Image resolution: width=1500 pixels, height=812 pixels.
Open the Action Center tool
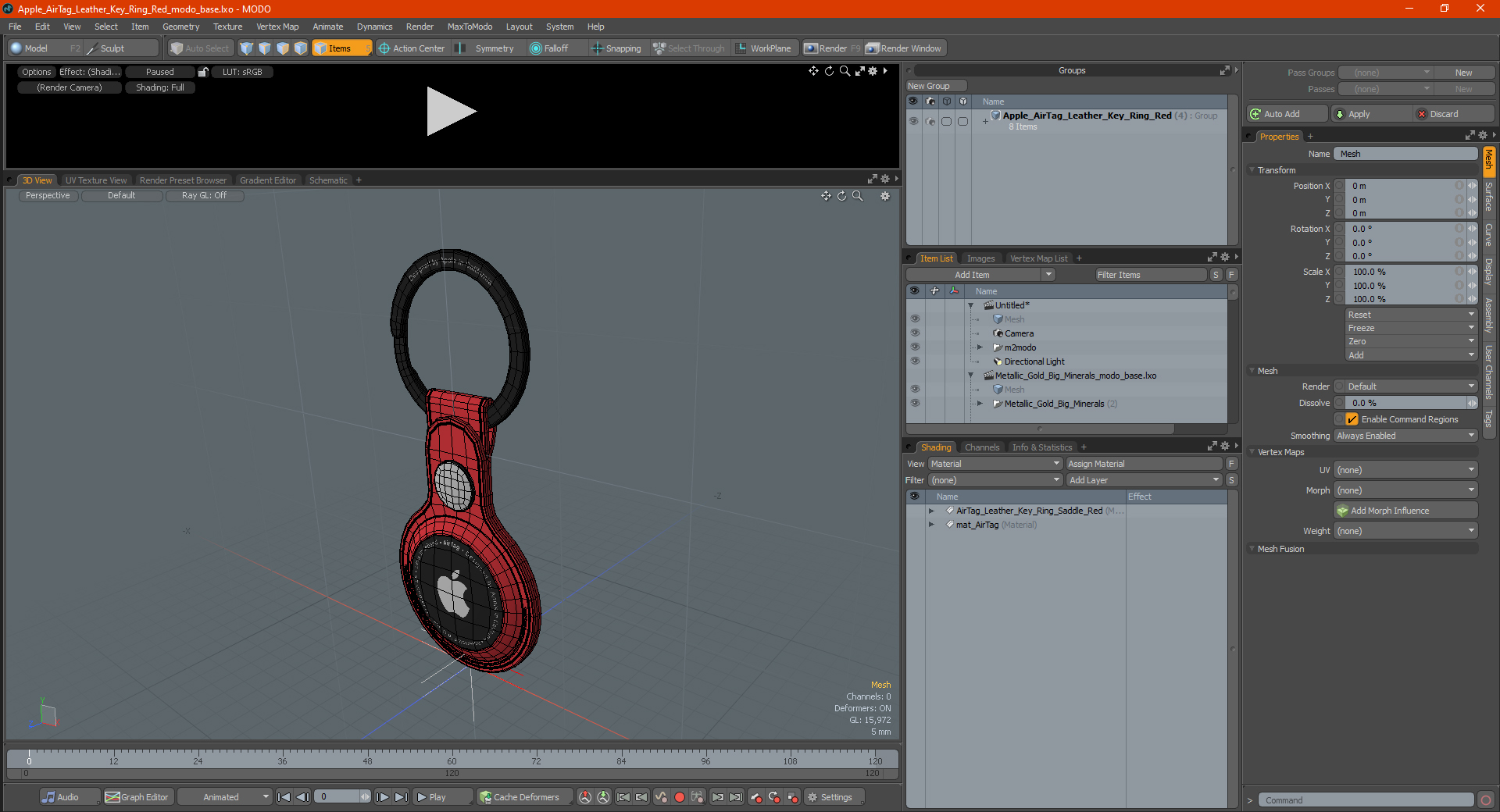pos(412,48)
